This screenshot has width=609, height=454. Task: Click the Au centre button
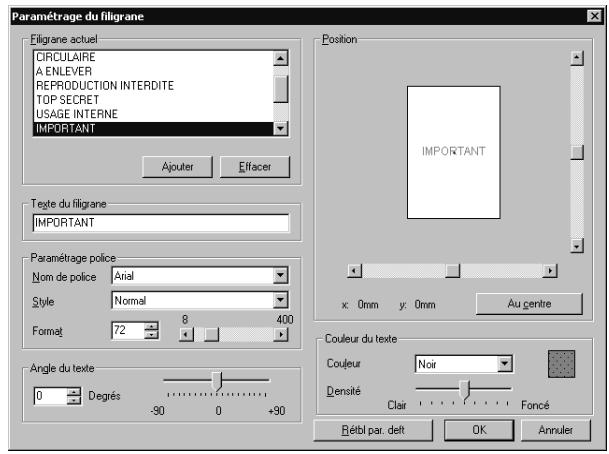[x=529, y=304]
